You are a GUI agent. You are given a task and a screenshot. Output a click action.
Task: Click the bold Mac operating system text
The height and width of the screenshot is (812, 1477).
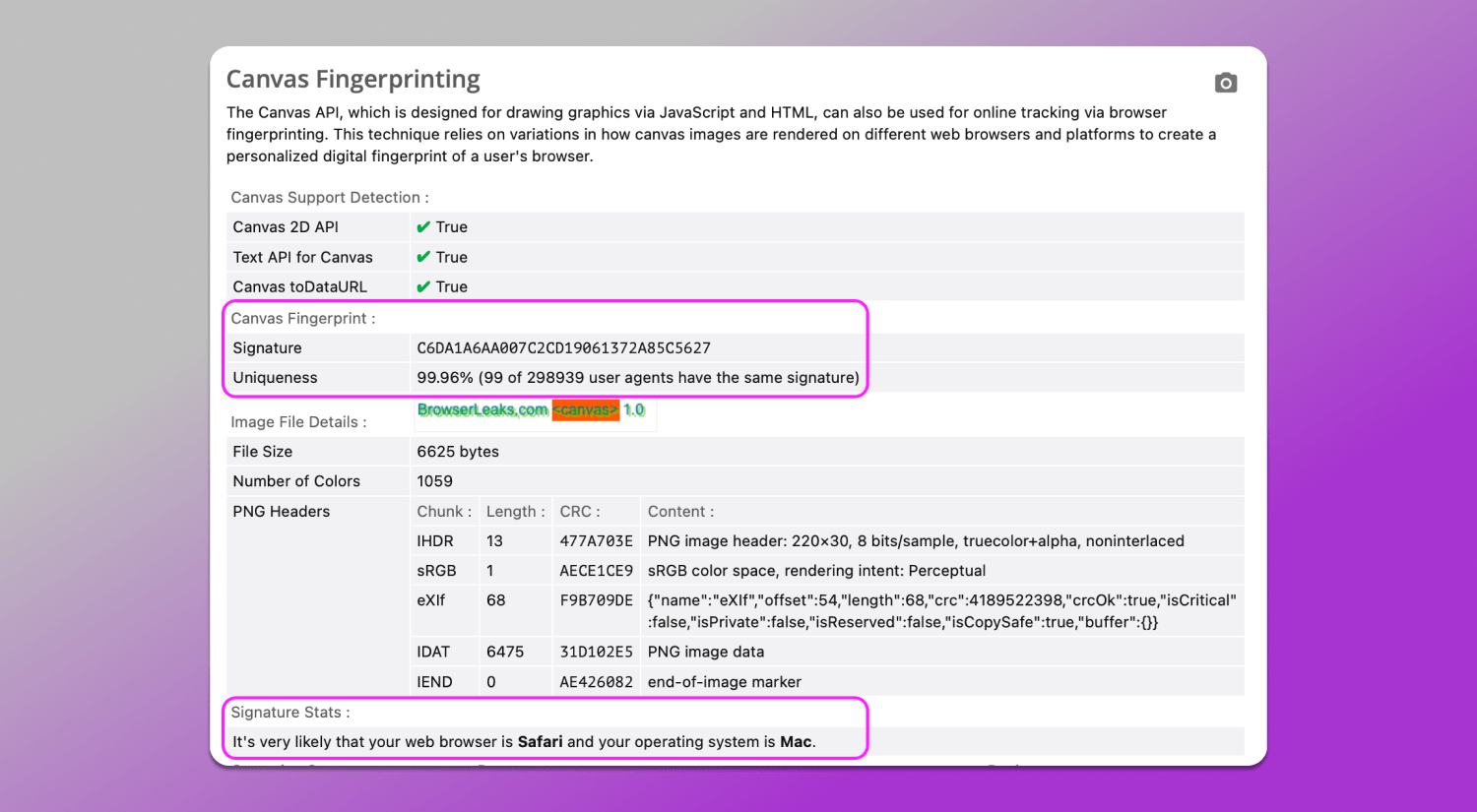(796, 742)
